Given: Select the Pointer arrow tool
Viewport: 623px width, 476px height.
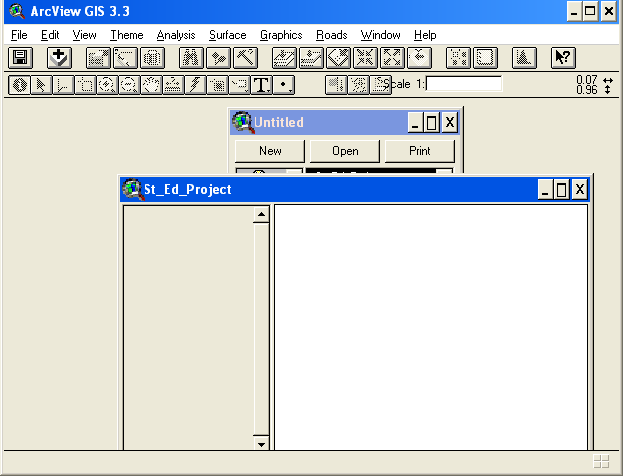Looking at the screenshot, I should click(x=41, y=85).
